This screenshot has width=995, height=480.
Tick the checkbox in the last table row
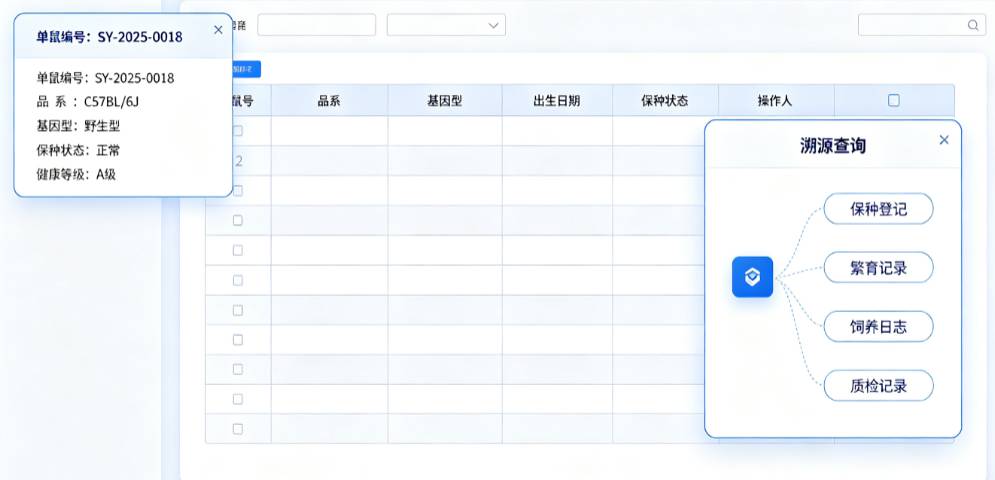(x=238, y=429)
